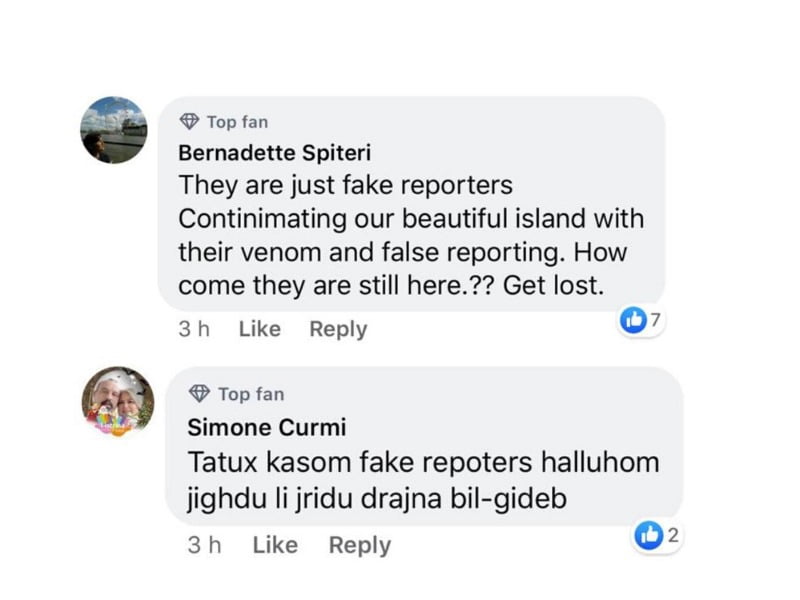
Task: Click the diamond badge icon above Simone Curmi
Action: pyautogui.click(x=199, y=393)
